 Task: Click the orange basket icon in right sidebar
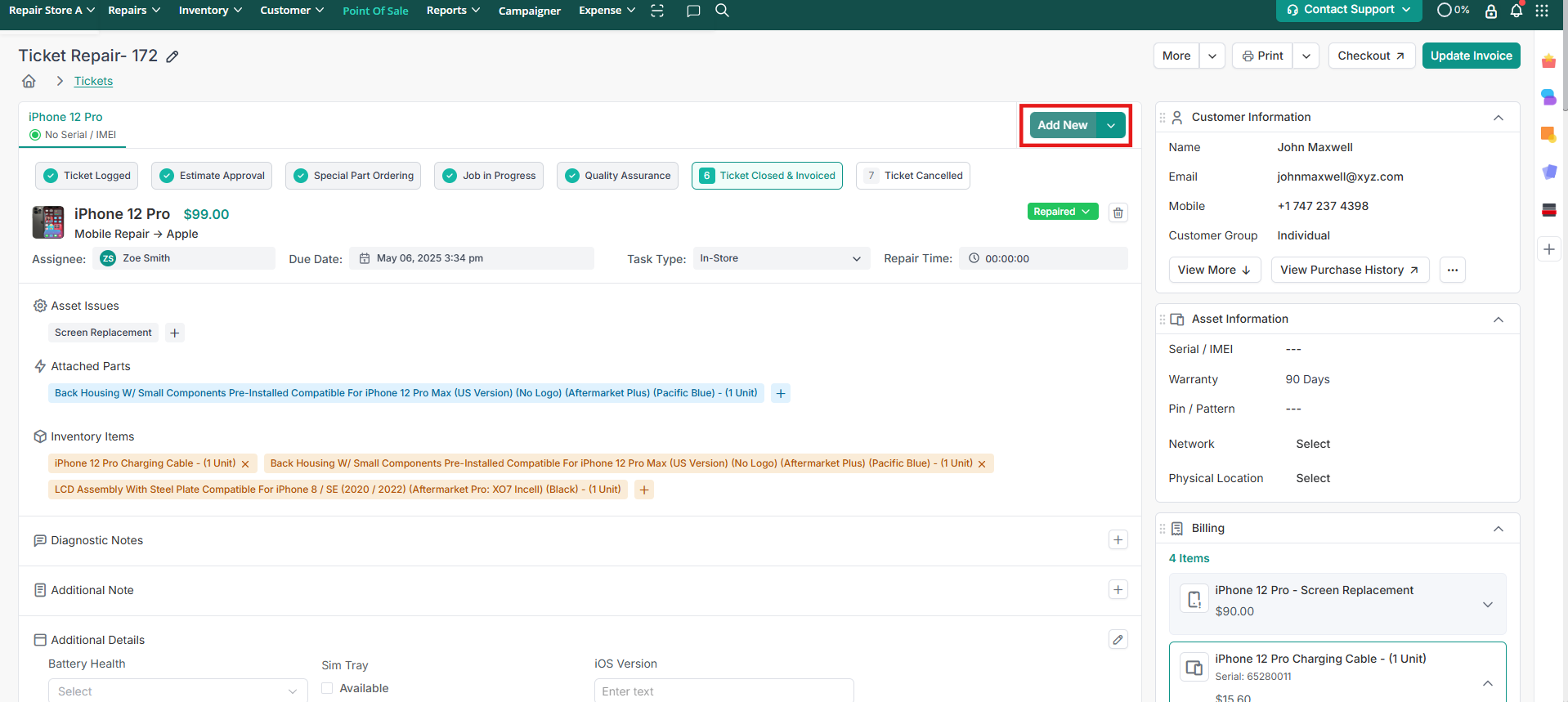1549,61
